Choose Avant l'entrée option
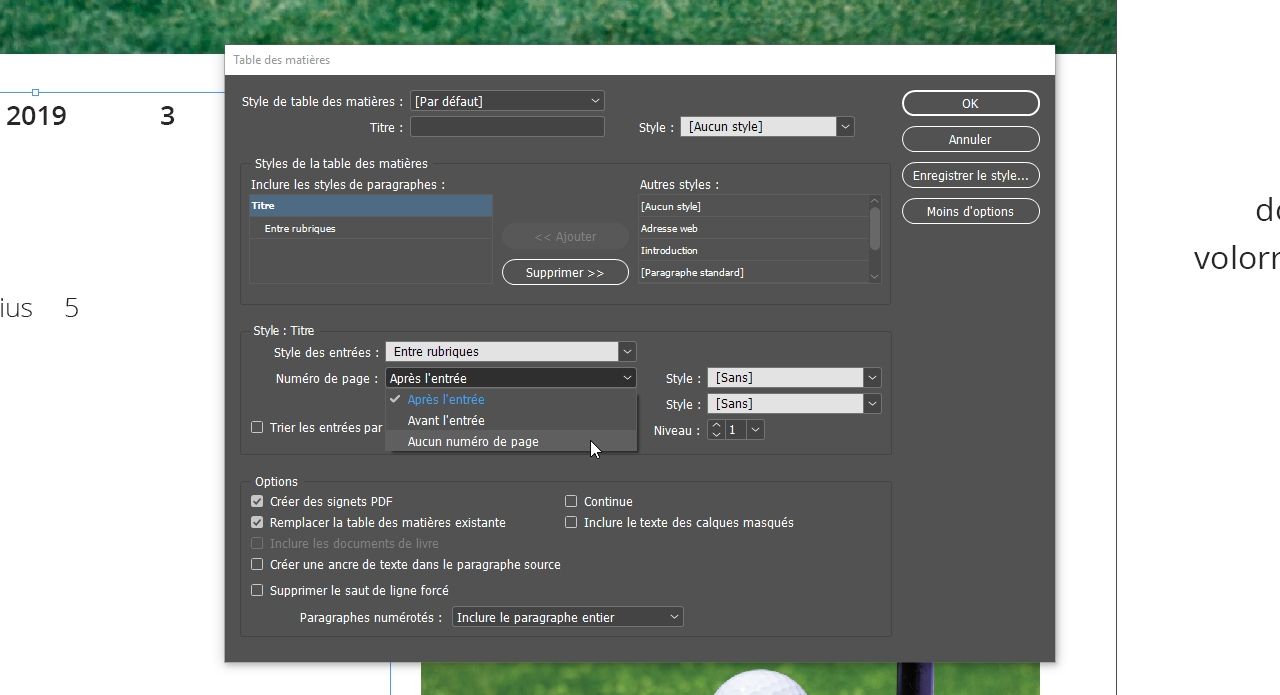This screenshot has width=1280, height=695. point(511,420)
